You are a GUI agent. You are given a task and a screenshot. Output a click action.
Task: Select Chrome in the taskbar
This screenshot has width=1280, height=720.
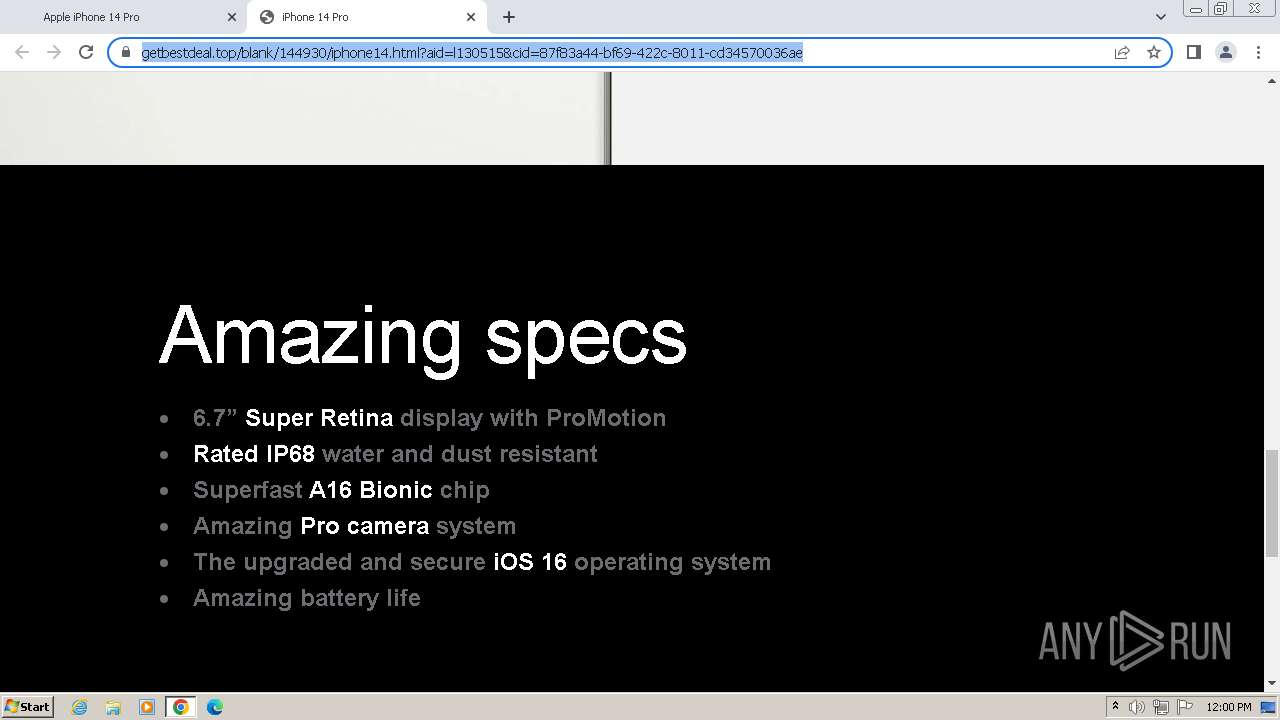tap(181, 707)
